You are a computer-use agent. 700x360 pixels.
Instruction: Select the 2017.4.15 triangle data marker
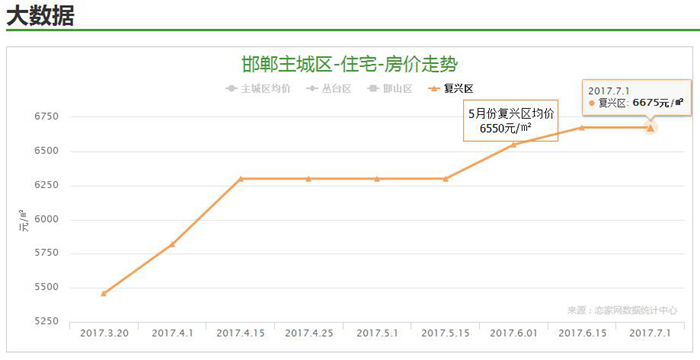pyautogui.click(x=241, y=179)
